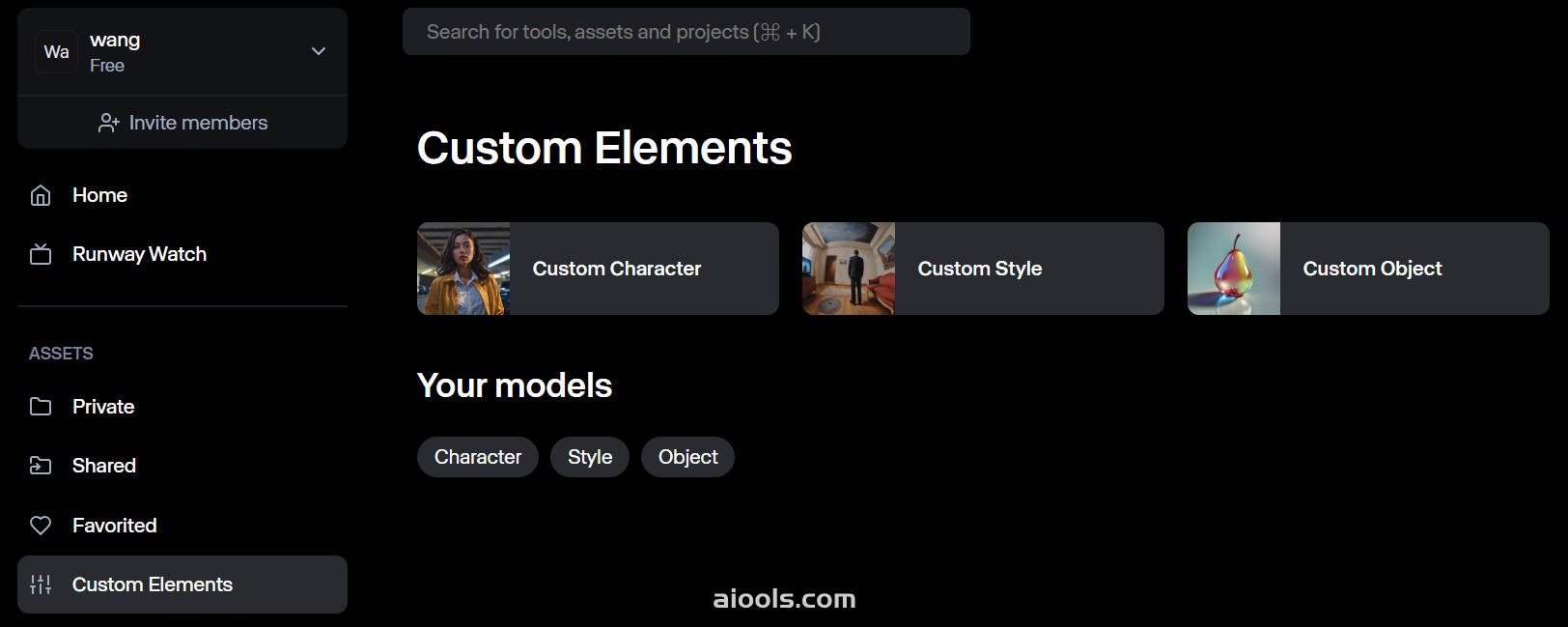Click the Favorited heart icon

41,526
